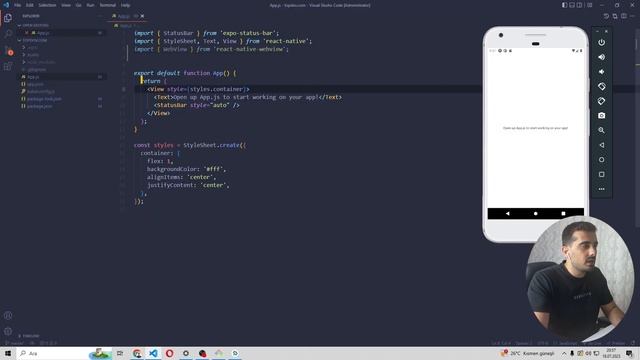Open the Manage gear in activity bar

tap(8, 331)
